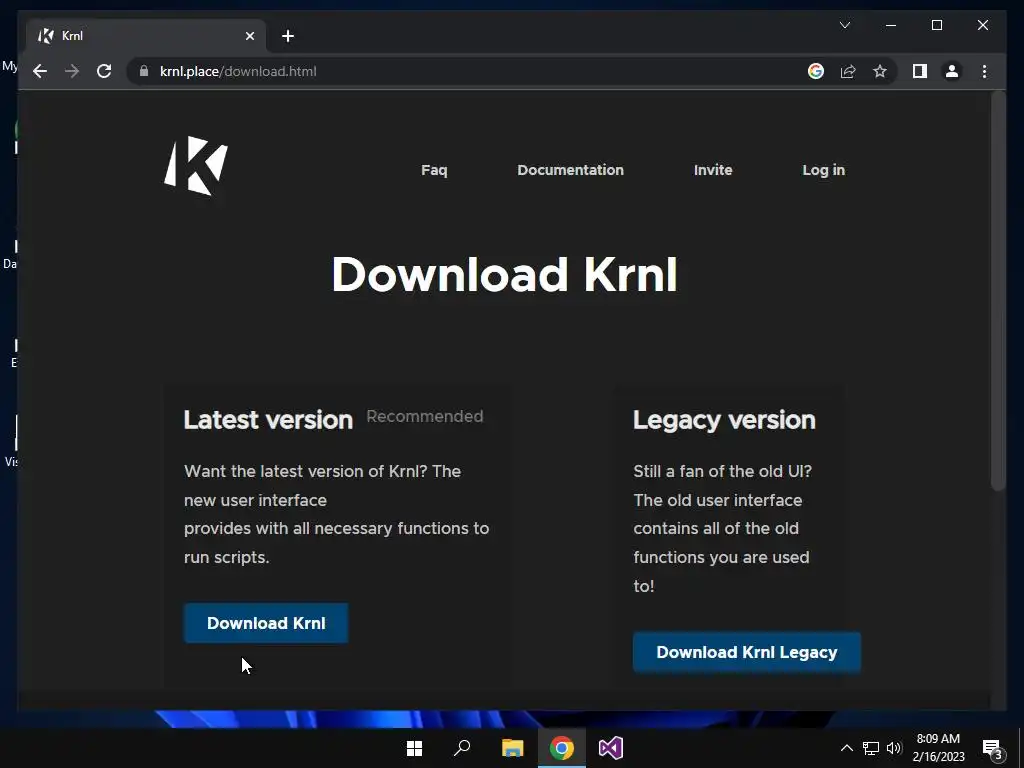Click the Recommended label
This screenshot has width=1024, height=768.
point(424,416)
